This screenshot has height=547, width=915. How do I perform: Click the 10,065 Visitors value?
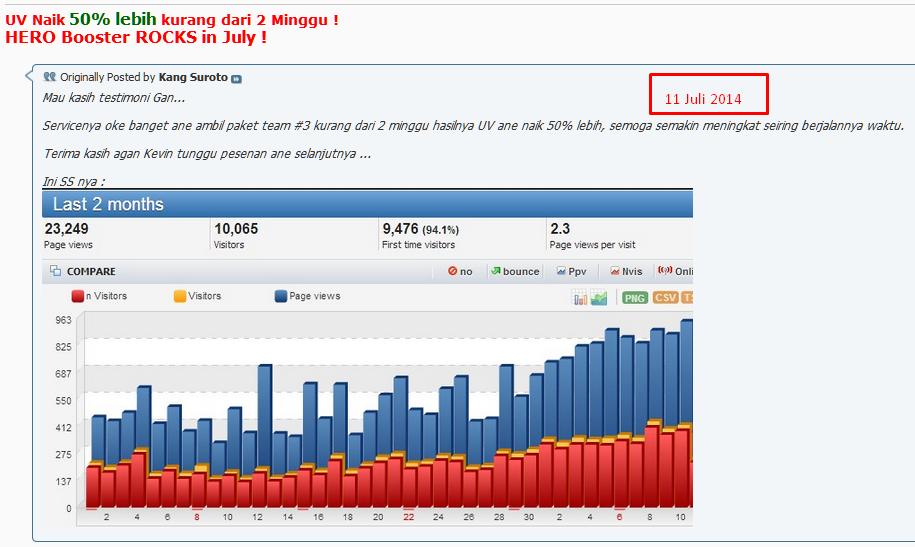coord(236,228)
